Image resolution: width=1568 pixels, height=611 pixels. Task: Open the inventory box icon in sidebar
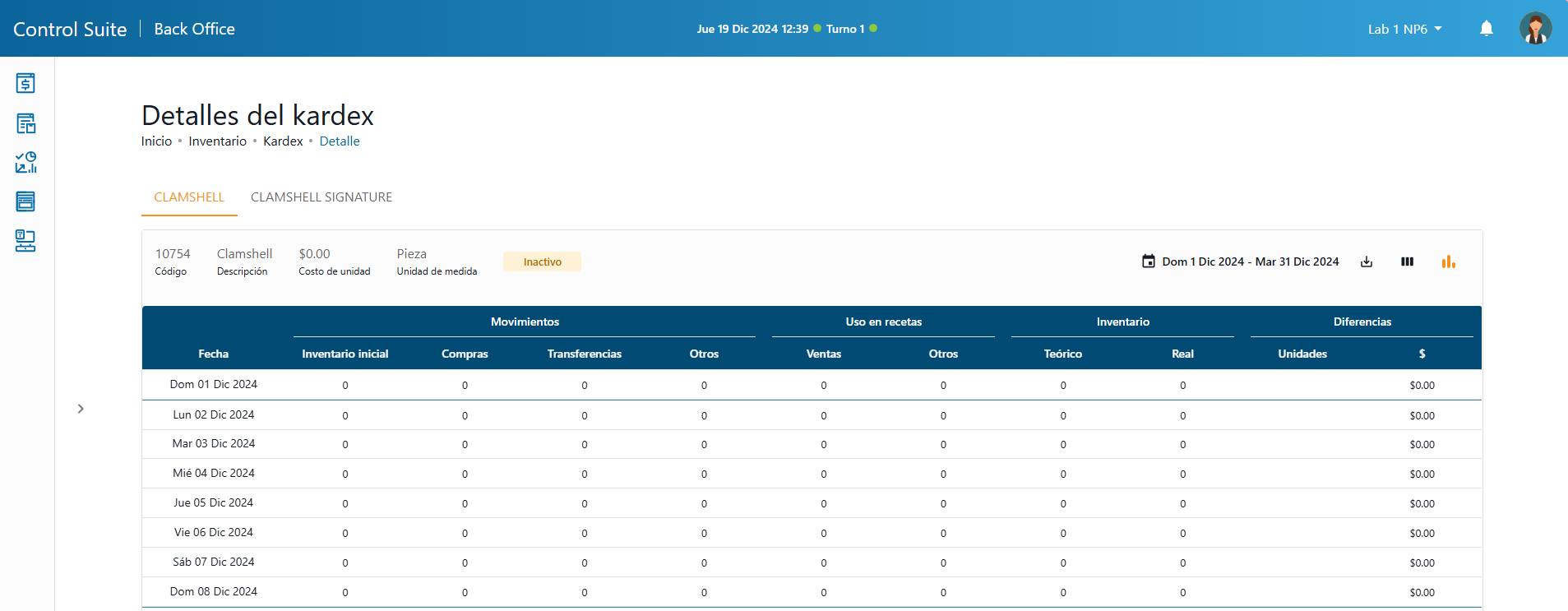click(x=25, y=123)
